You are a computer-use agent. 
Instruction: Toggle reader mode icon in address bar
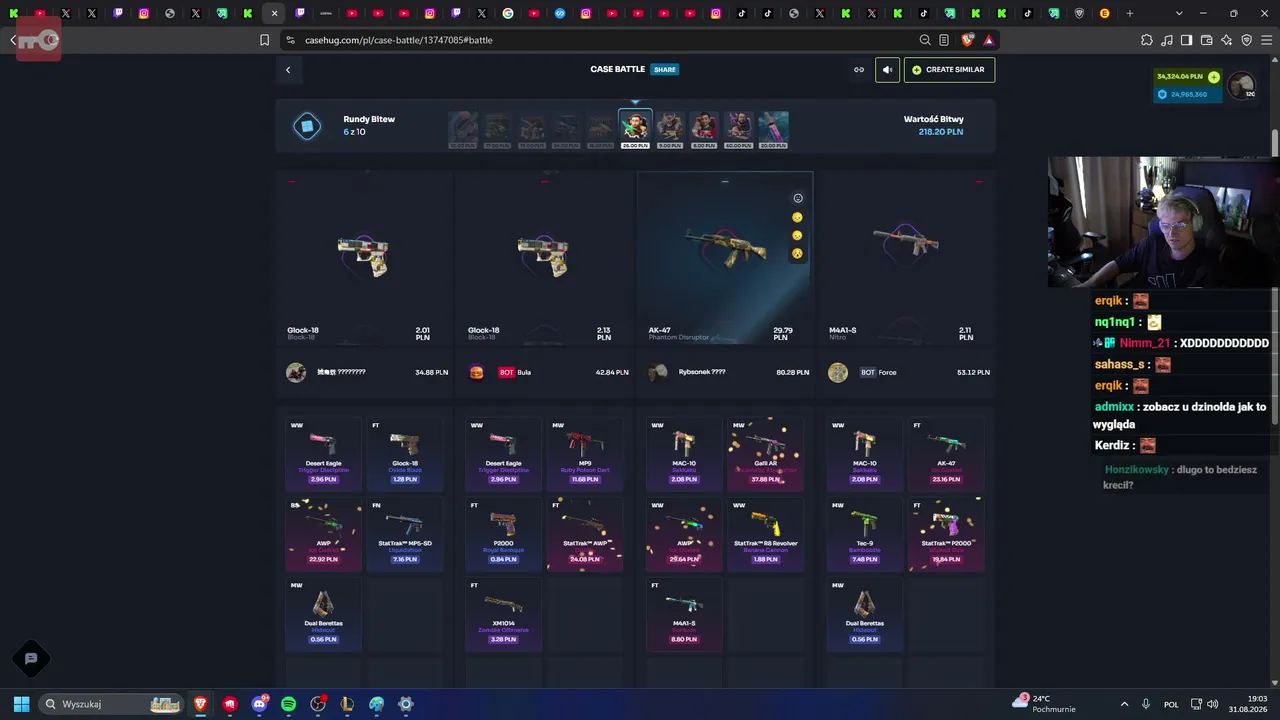(944, 40)
